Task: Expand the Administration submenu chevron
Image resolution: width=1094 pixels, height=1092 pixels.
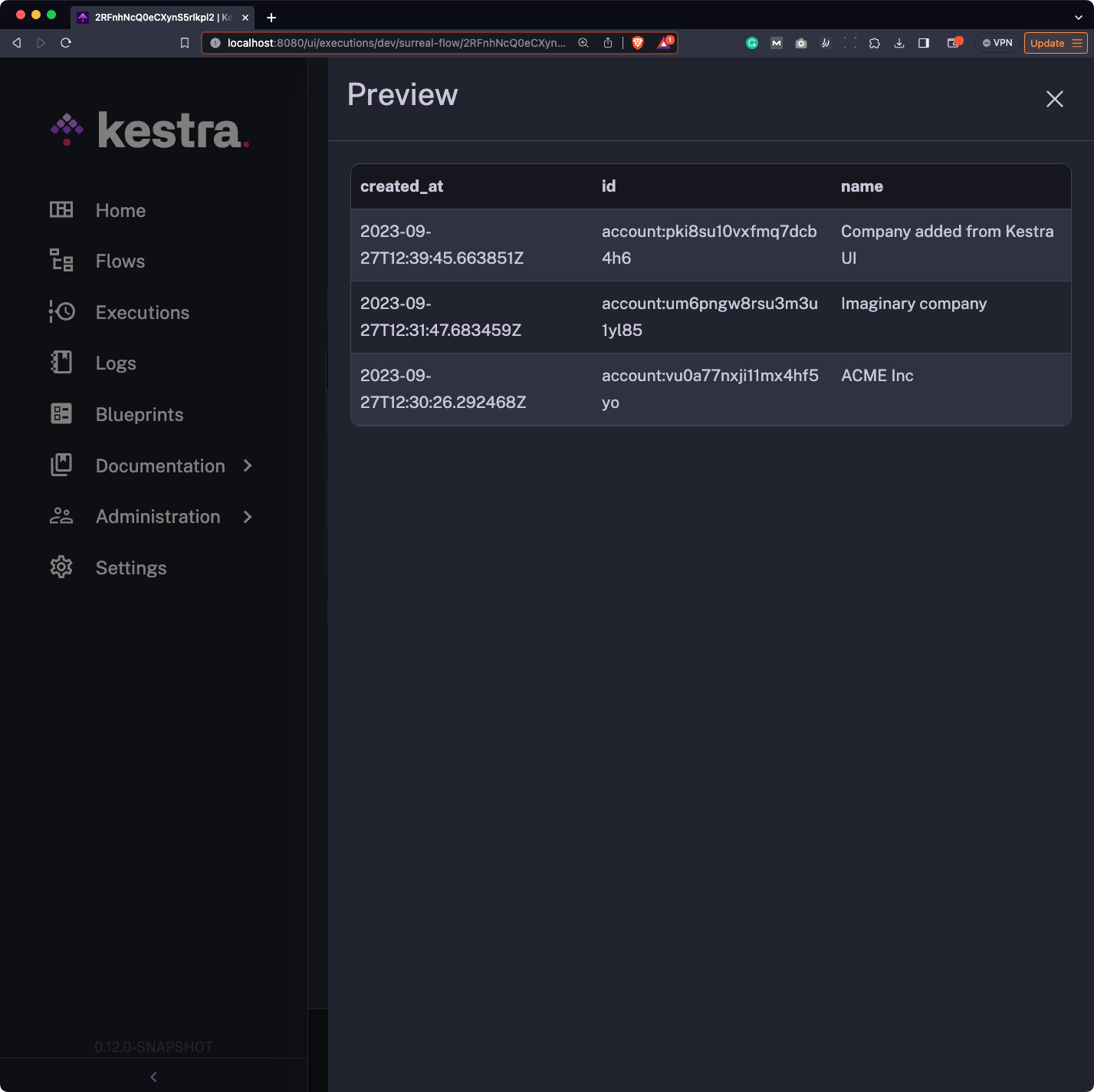Action: (248, 517)
